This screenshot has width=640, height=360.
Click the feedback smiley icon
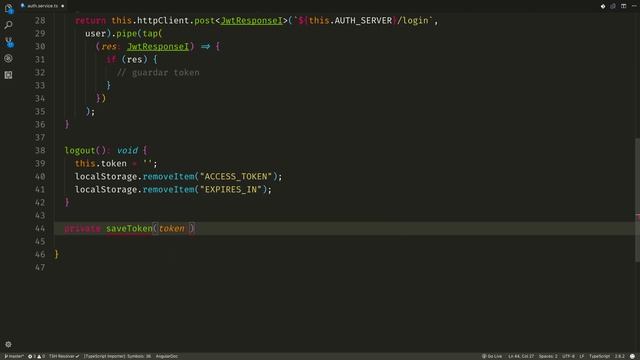(x=632, y=356)
